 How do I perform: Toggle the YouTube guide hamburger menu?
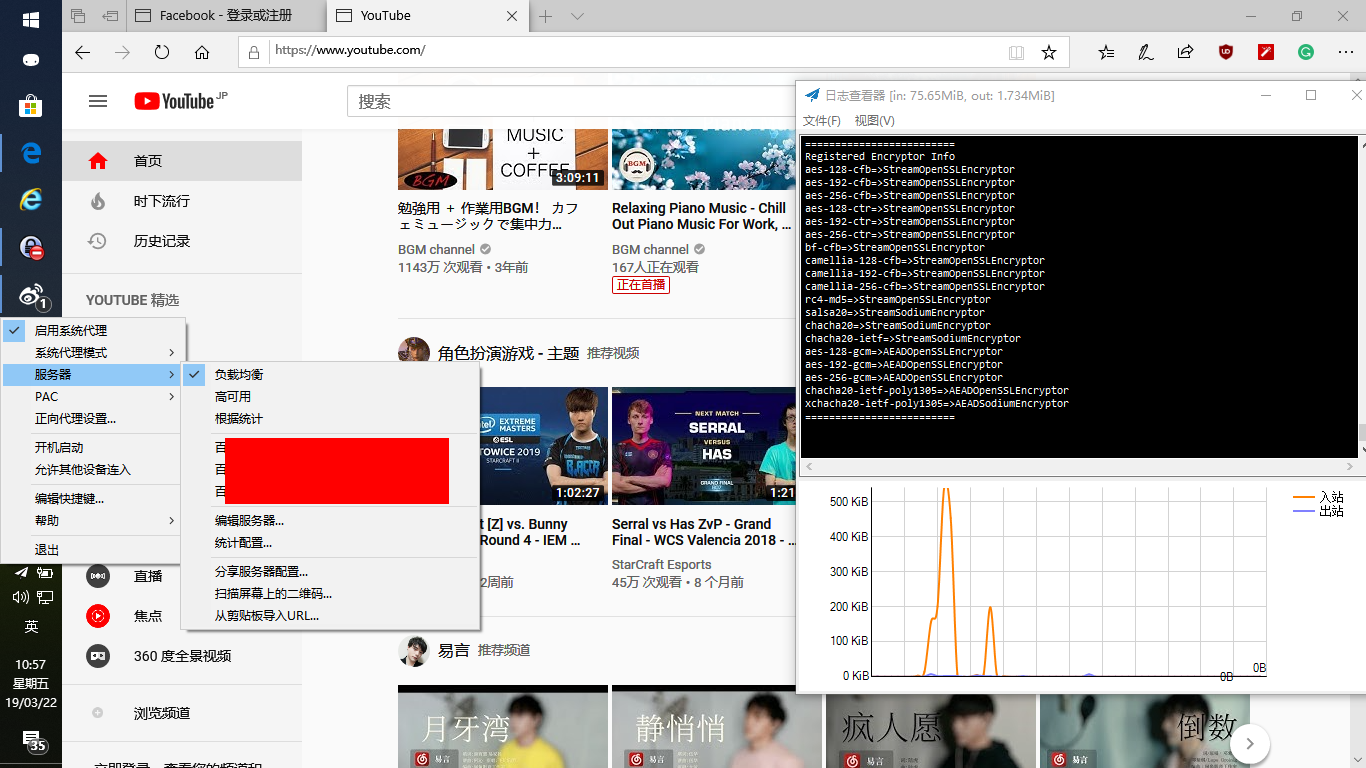coord(98,101)
